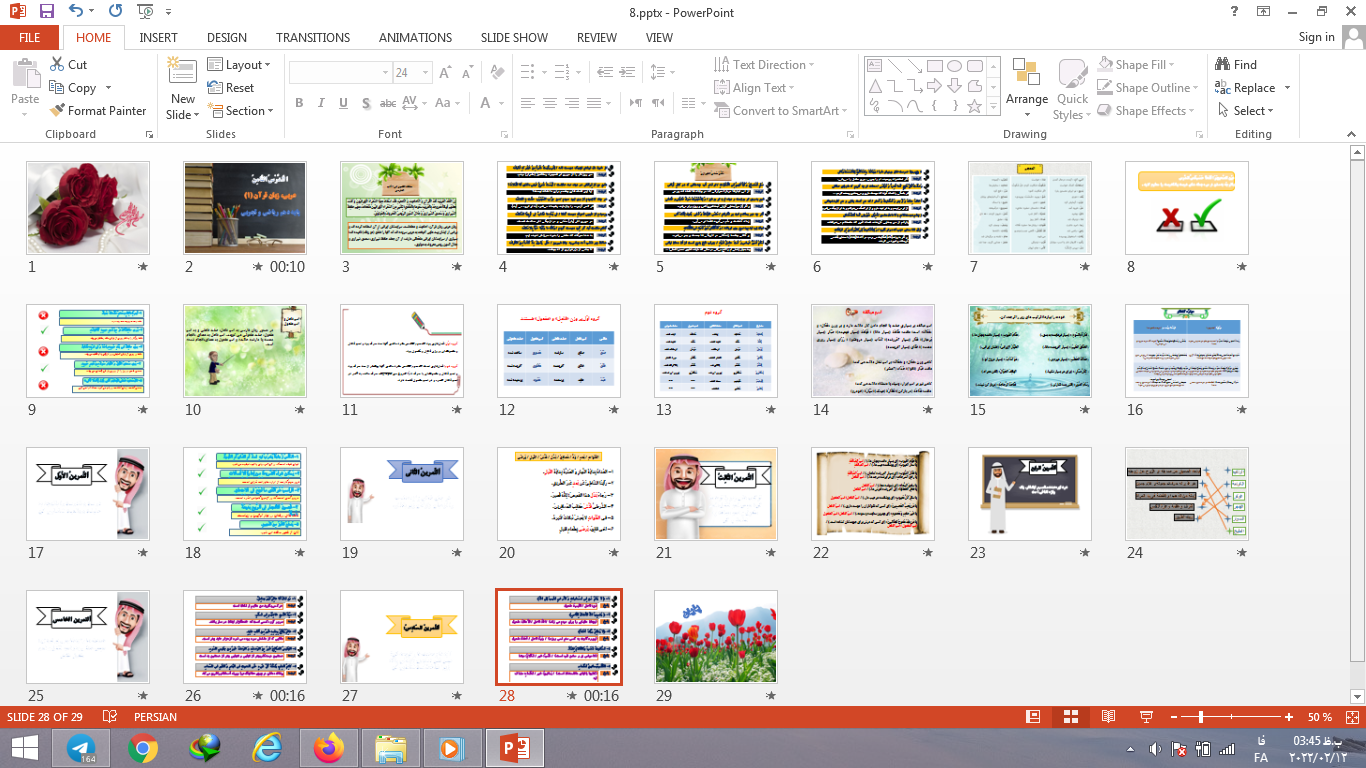Switch to the DESIGN tab
The height and width of the screenshot is (768, 1366).
pos(227,38)
